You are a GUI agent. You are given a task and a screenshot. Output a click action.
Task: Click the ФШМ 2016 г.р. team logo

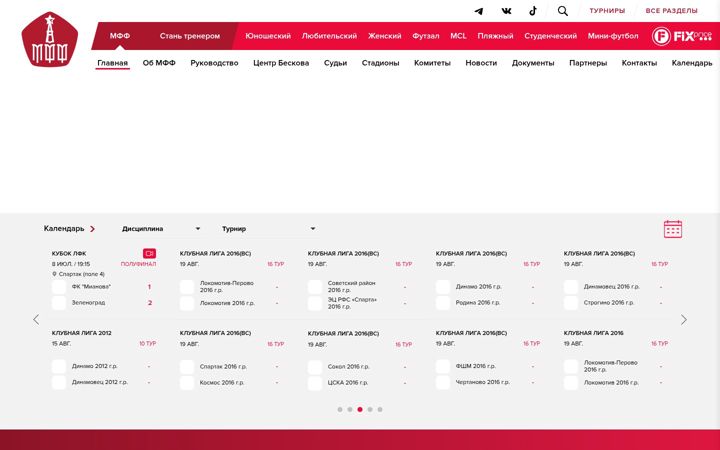(443, 366)
